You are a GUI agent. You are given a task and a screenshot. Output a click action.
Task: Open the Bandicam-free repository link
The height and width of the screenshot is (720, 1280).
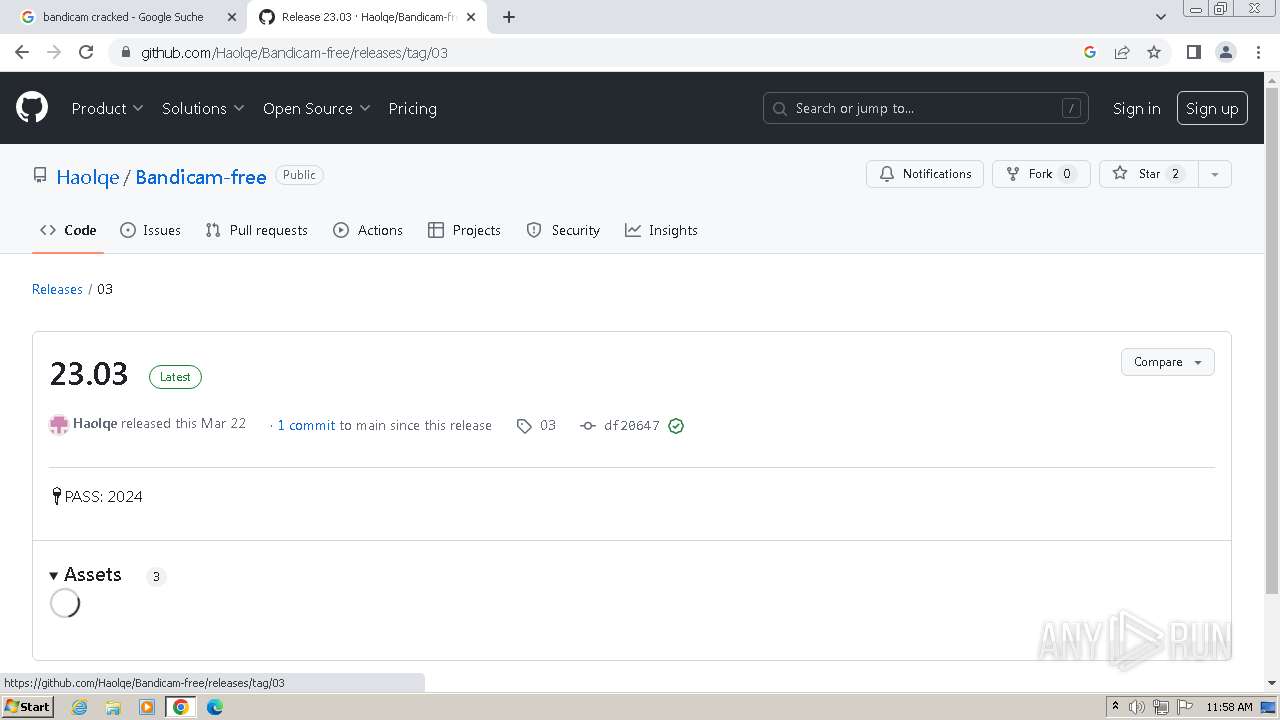coord(201,177)
